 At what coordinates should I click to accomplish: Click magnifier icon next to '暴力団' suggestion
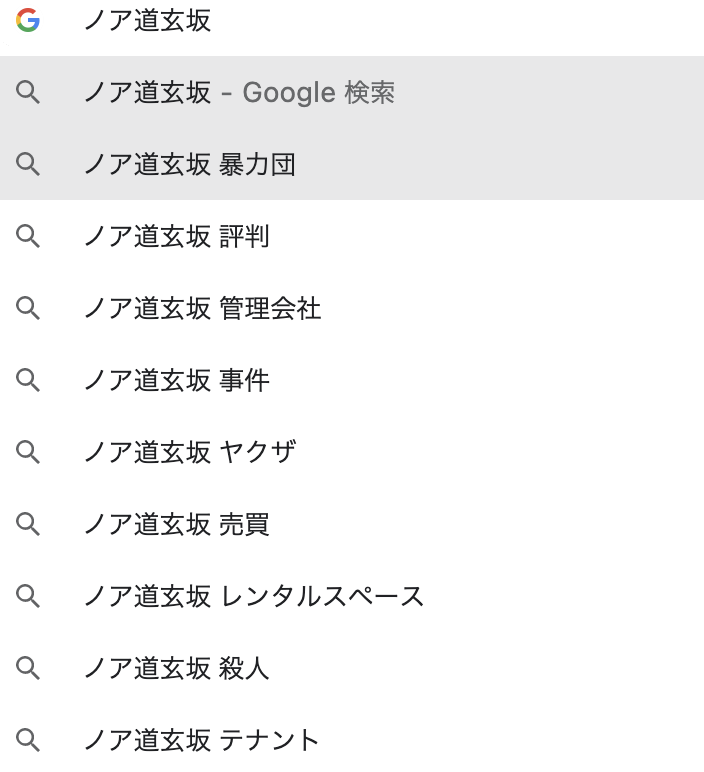coord(28,164)
